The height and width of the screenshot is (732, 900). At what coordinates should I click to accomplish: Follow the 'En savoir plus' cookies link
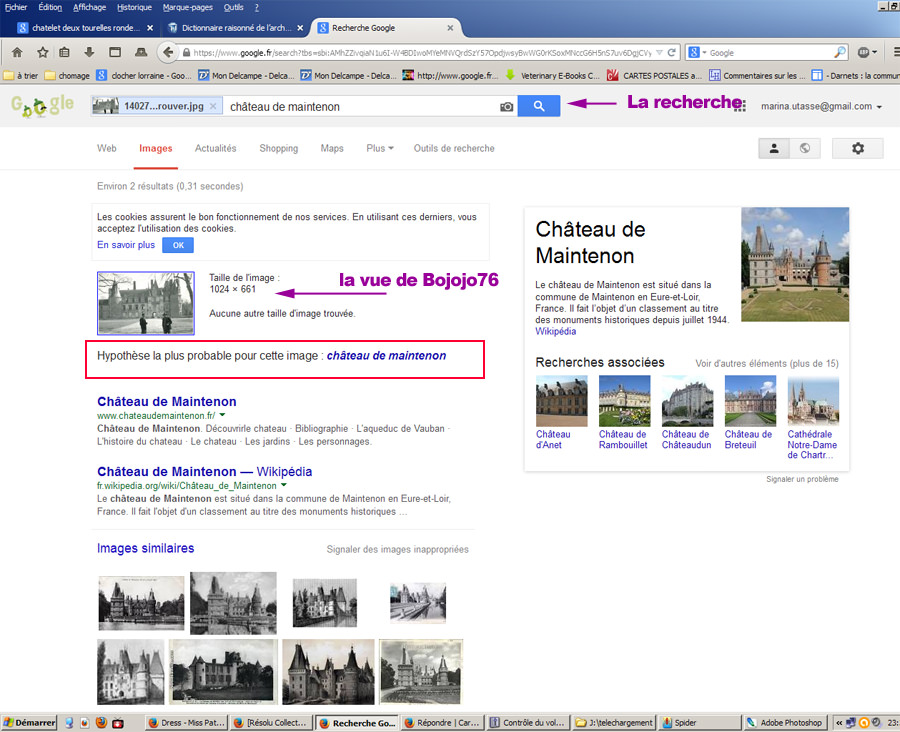tap(126, 245)
